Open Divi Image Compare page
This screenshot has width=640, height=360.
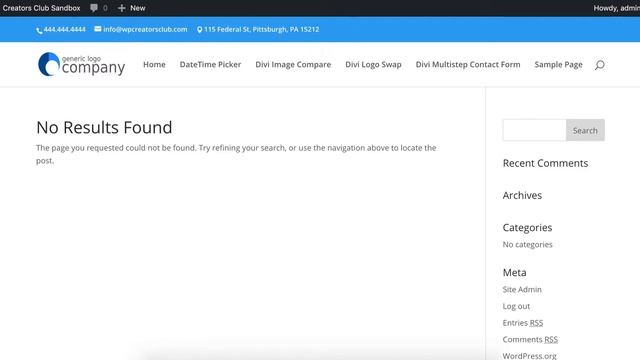click(293, 64)
